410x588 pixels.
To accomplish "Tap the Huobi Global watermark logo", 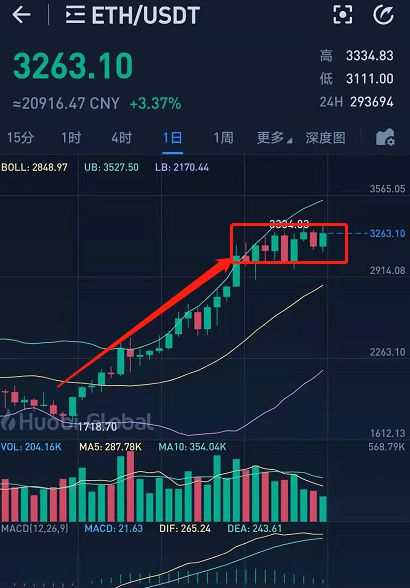I will coord(77,421).
